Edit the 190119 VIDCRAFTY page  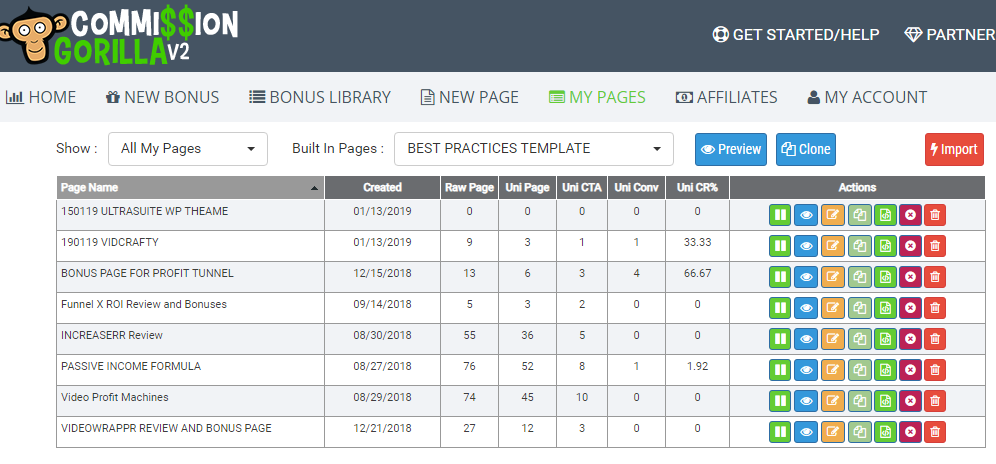(x=833, y=246)
